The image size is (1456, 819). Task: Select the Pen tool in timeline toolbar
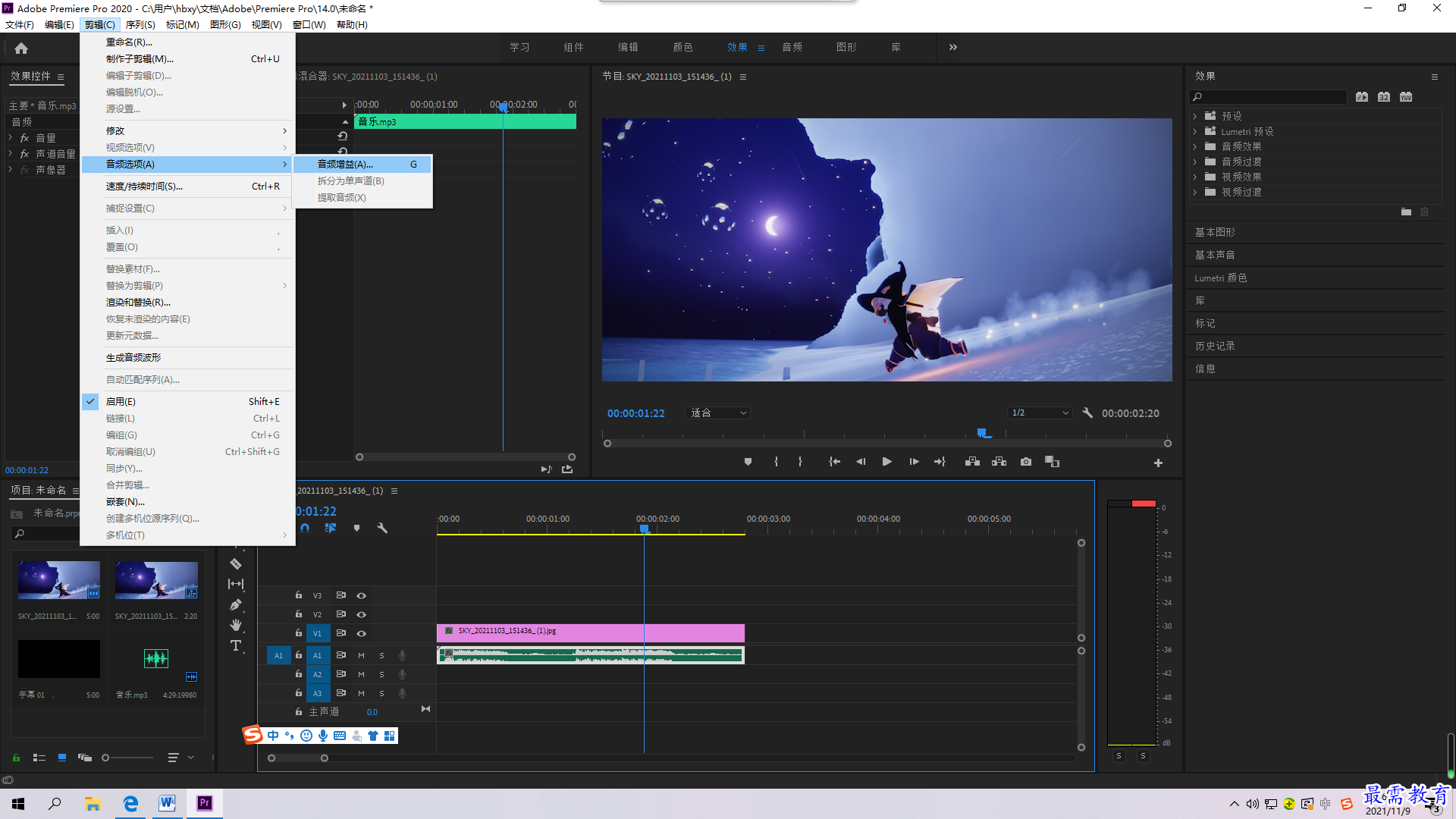236,604
